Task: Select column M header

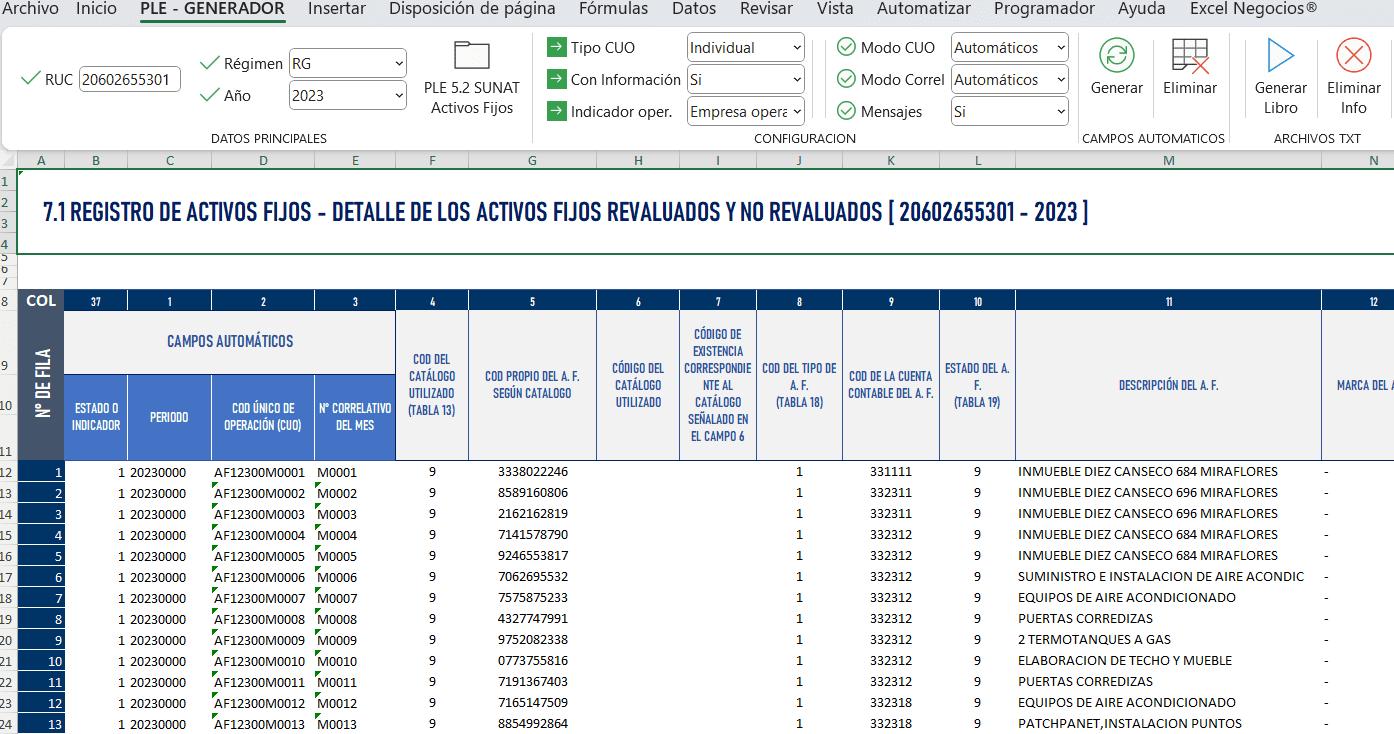Action: (1168, 160)
